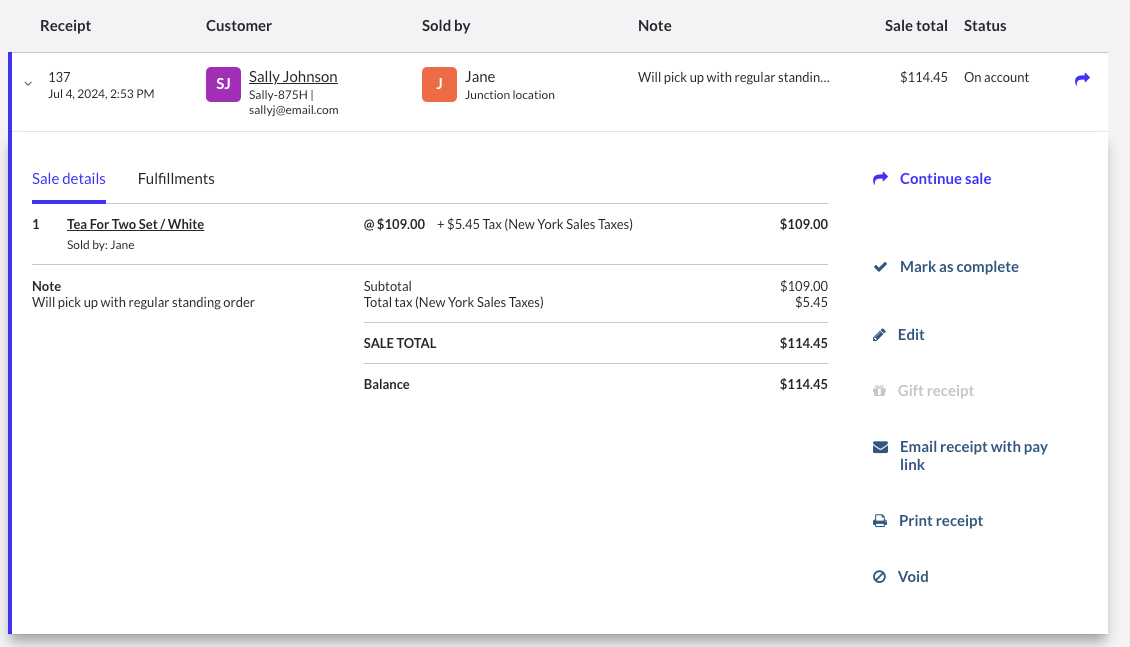
Task: Click Print receipt text
Action: tap(940, 521)
